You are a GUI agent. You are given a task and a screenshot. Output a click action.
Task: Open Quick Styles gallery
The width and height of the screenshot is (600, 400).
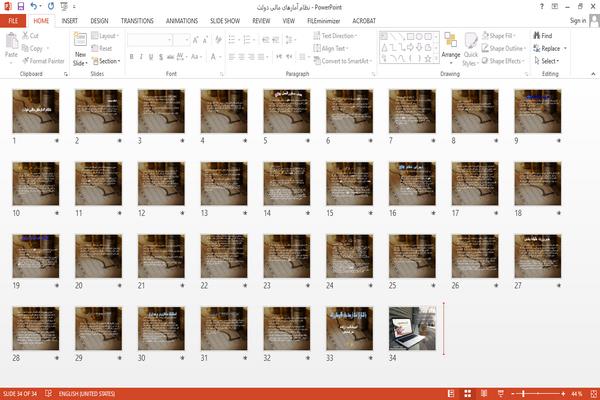pos(470,50)
